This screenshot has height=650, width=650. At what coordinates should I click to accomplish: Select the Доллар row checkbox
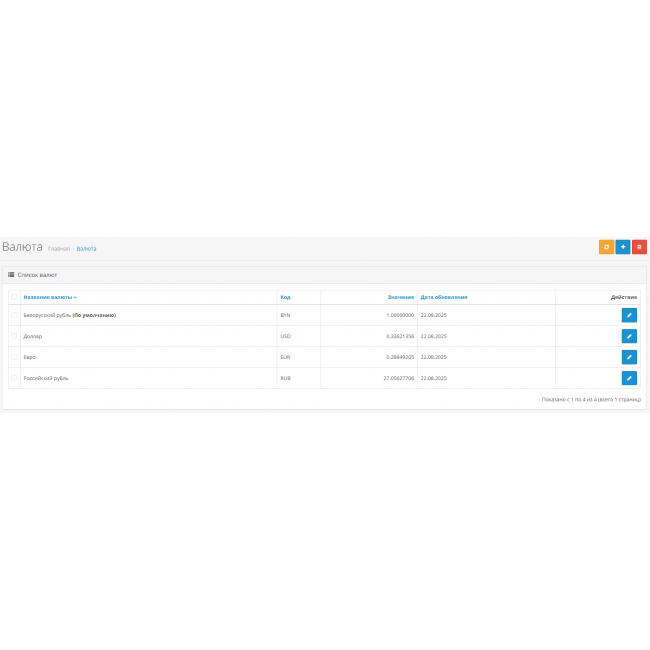[x=14, y=336]
